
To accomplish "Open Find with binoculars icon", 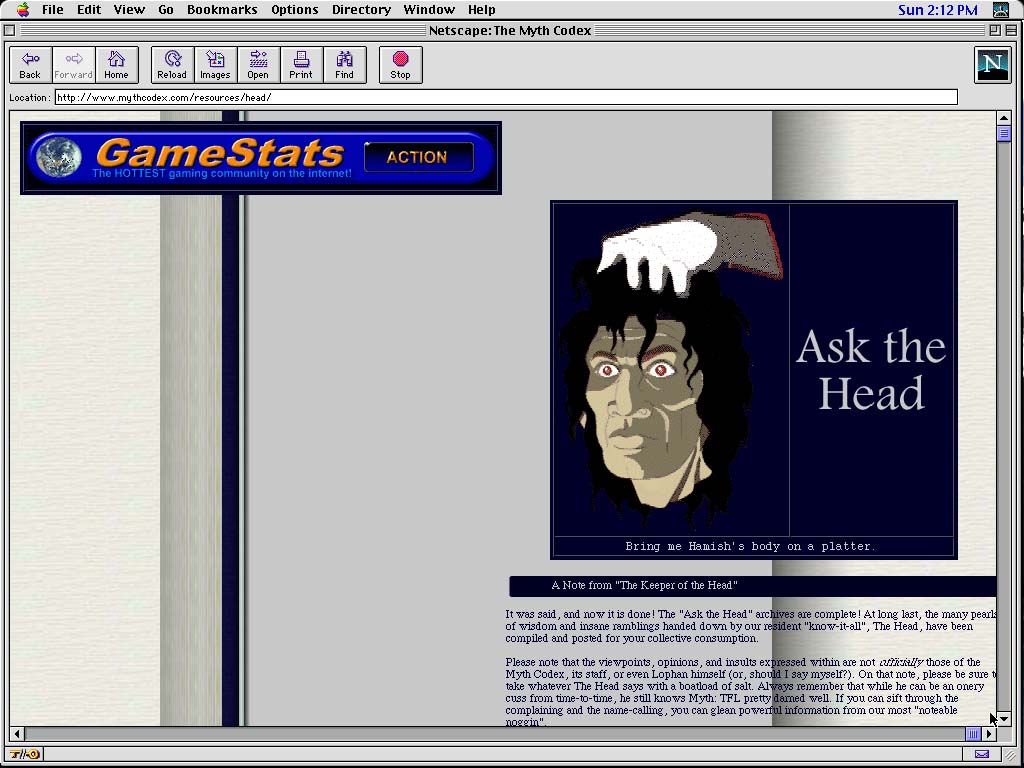I will [344, 65].
